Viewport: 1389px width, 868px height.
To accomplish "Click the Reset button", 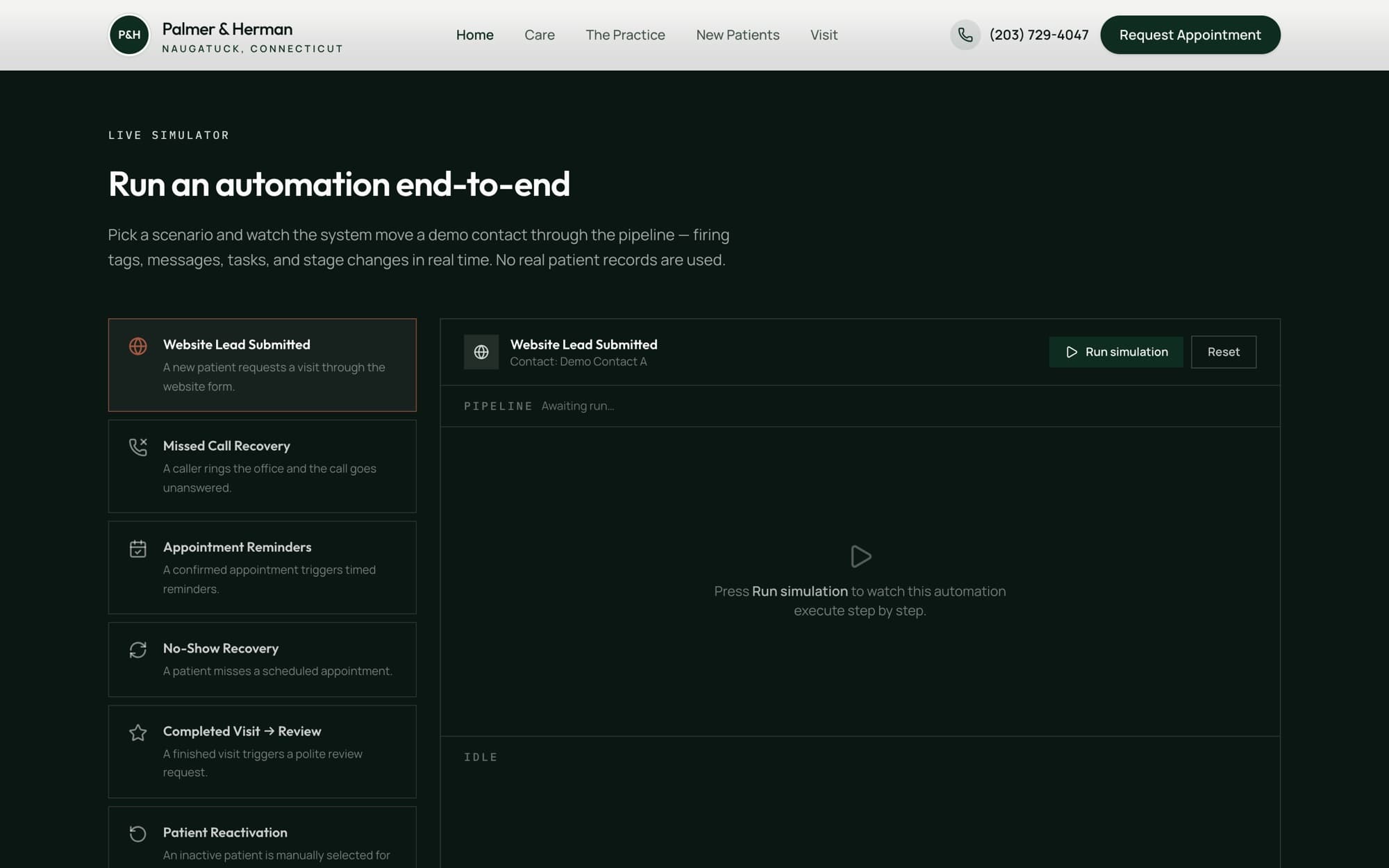I will (1224, 352).
